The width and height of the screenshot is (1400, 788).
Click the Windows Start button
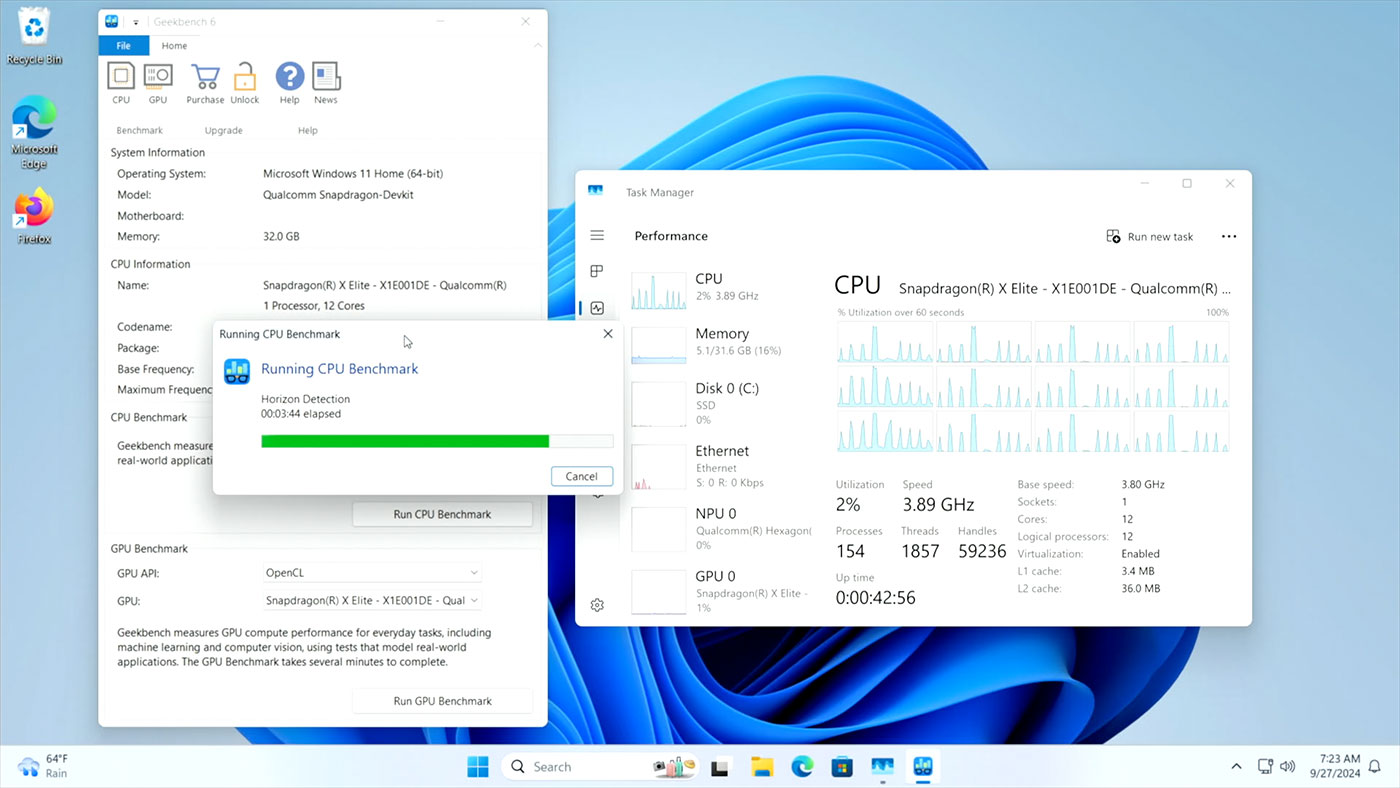pos(478,767)
